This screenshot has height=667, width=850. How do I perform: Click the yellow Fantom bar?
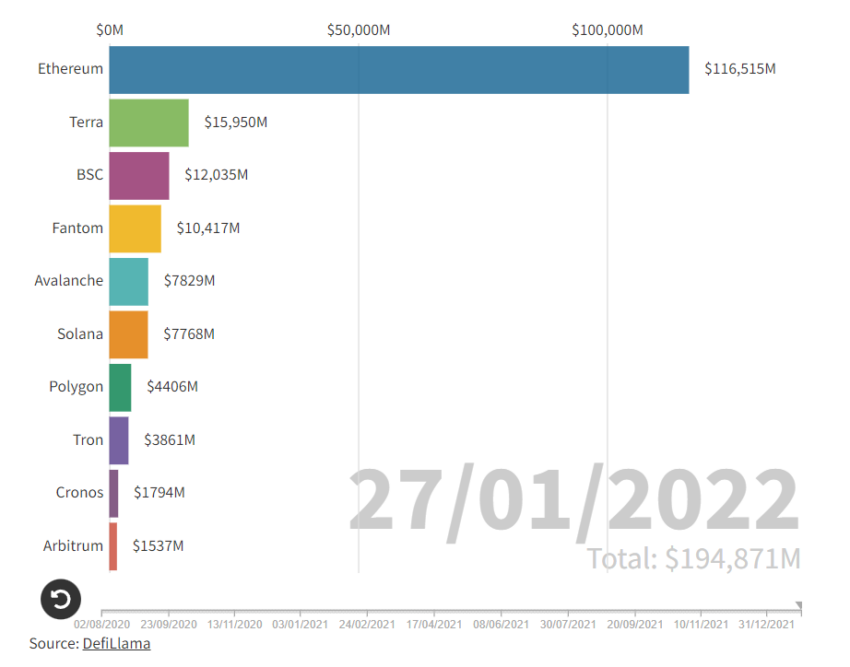(x=135, y=228)
